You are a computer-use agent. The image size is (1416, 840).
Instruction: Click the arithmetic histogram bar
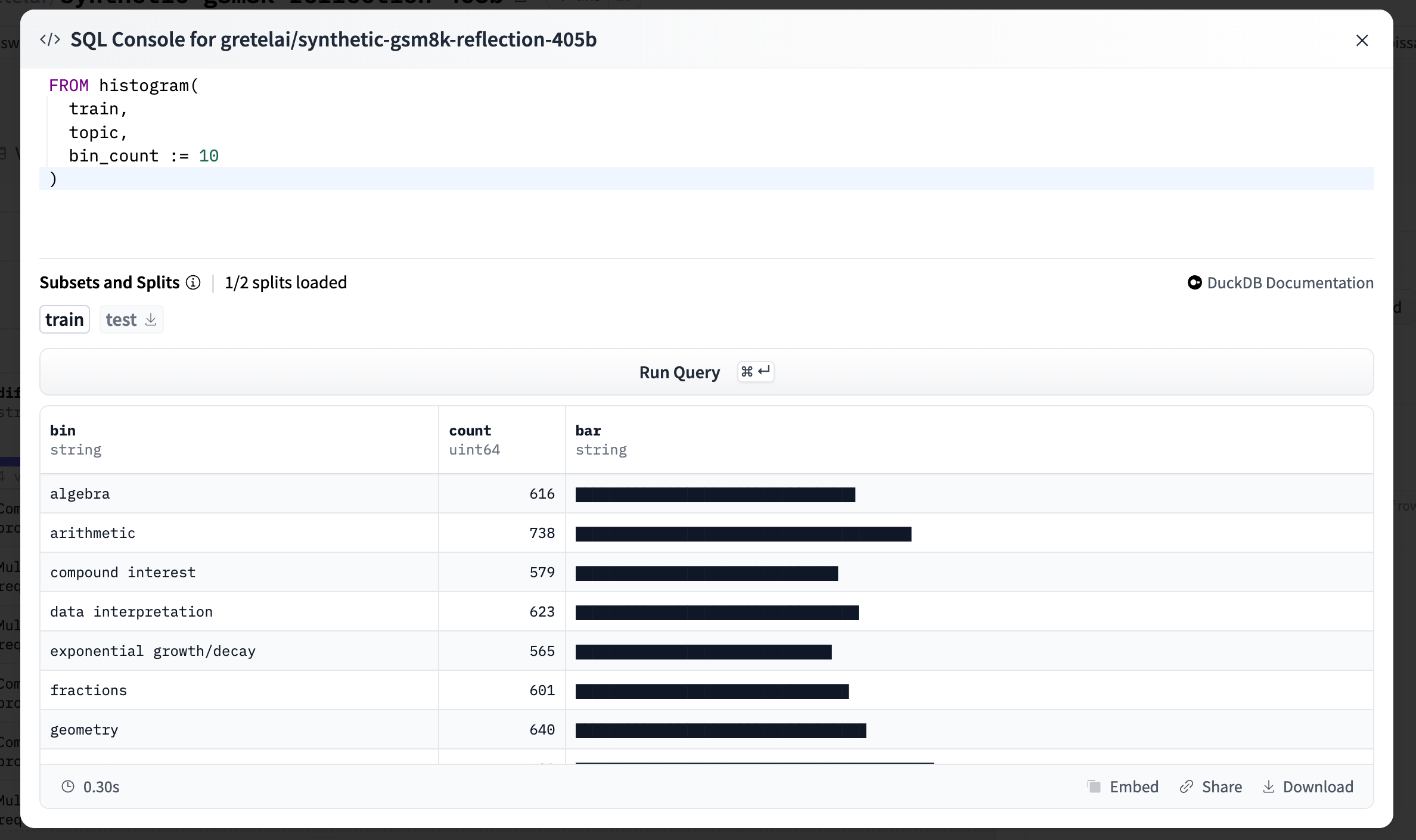(x=743, y=534)
